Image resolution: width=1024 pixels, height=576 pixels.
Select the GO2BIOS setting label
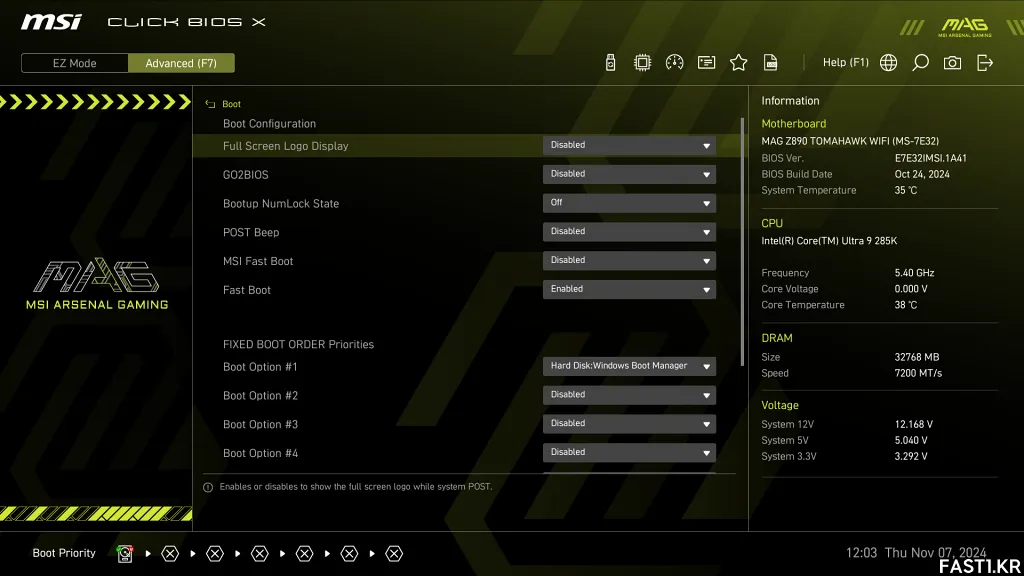pyautogui.click(x=246, y=175)
